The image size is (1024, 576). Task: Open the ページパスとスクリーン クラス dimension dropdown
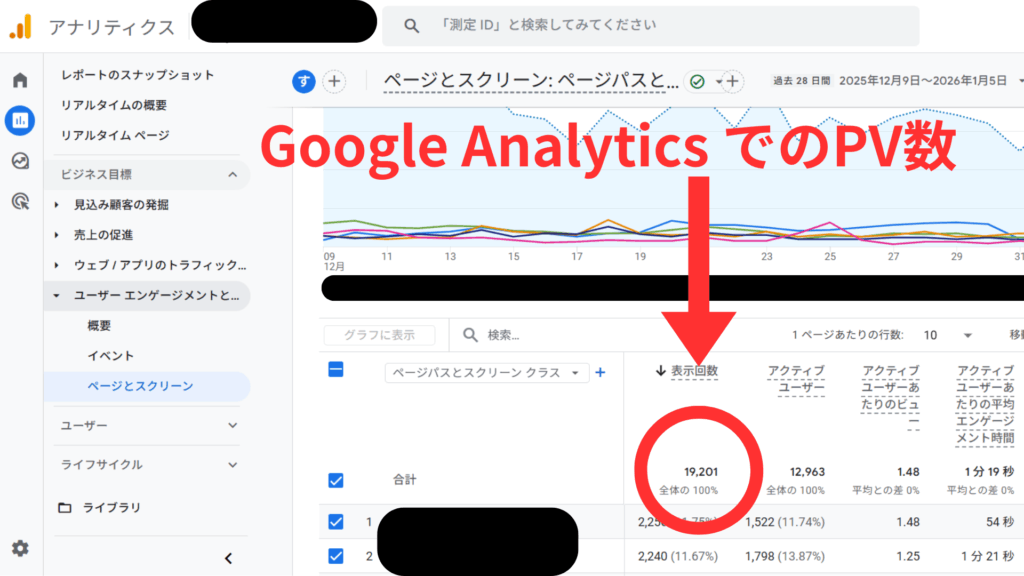487,372
